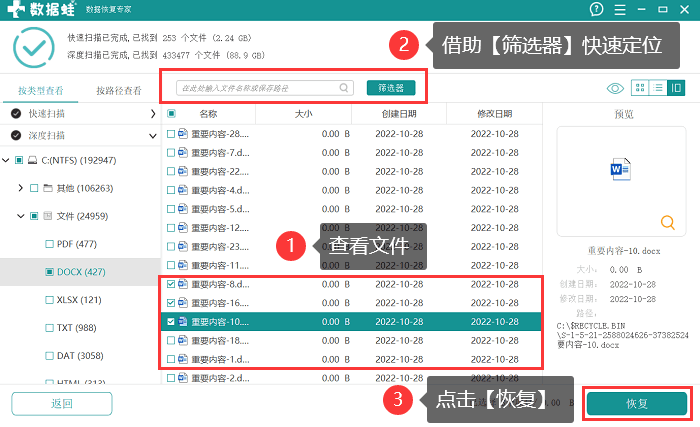The height and width of the screenshot is (427, 700).
Task: Click the C:(NTFS) drive icon
Action: pyautogui.click(x=33, y=160)
